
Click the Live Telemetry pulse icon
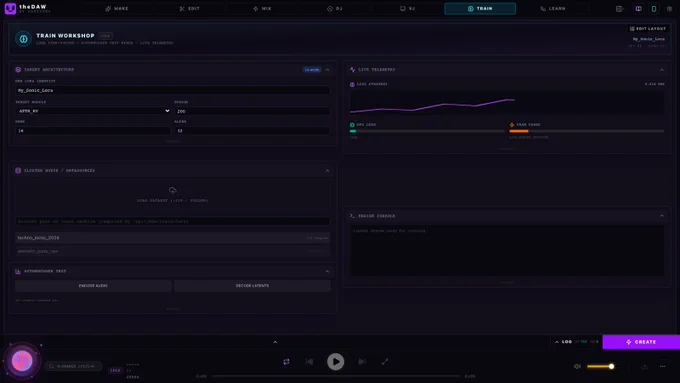353,69
